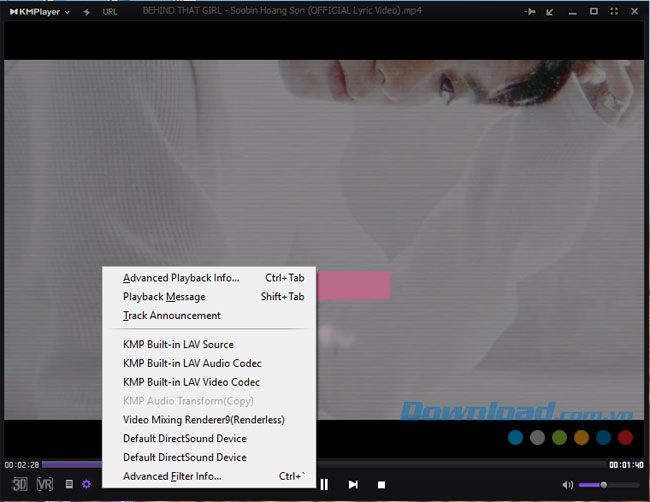
Task: Adjust the volume slider
Action: [x=609, y=485]
